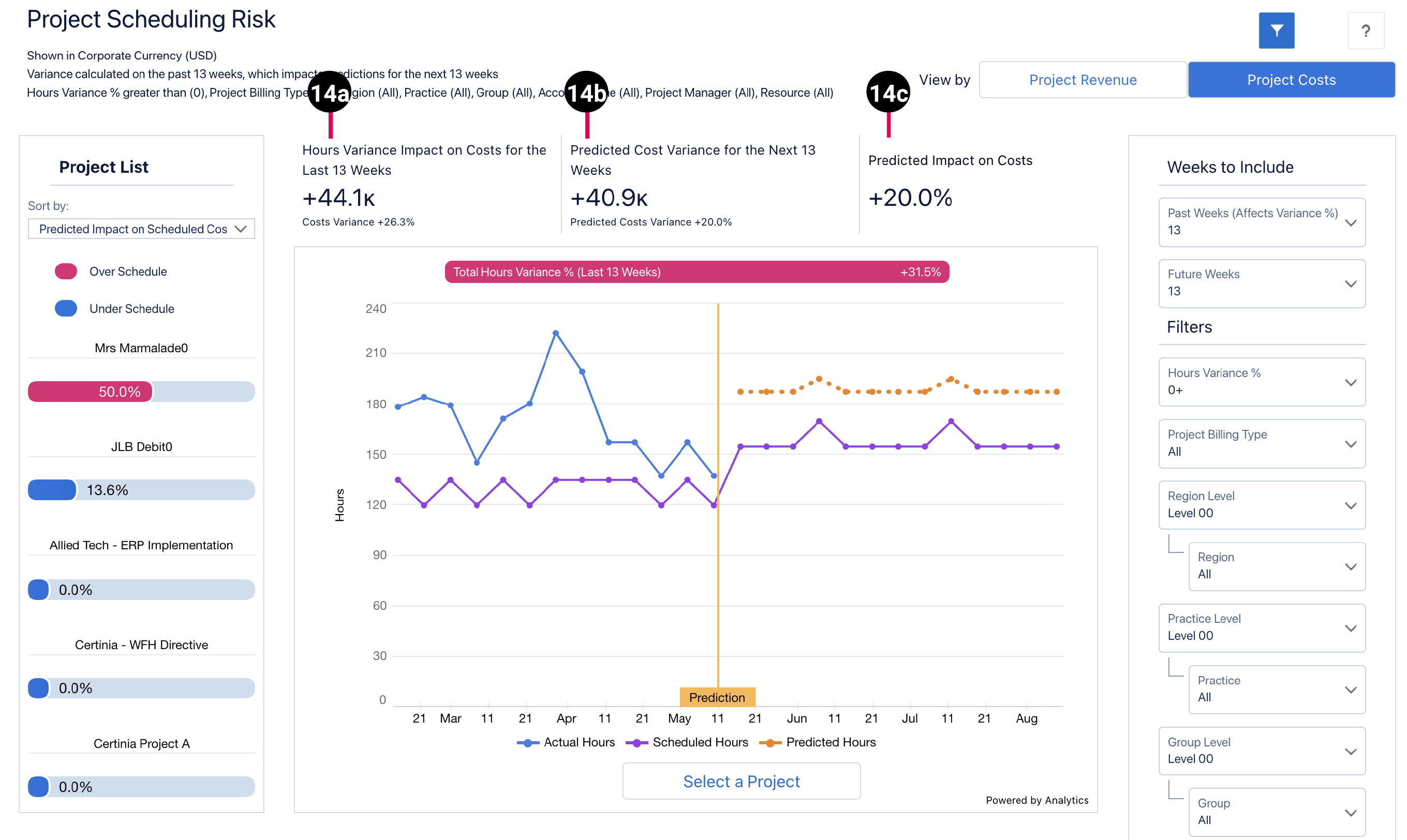Toggle Predicted Hours legend marker
Image resolution: width=1407 pixels, height=840 pixels.
tap(770, 743)
